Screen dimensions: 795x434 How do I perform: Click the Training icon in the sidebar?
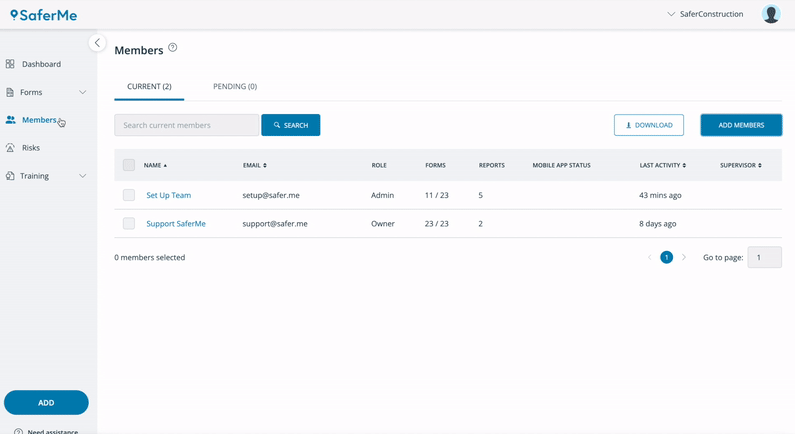pos(10,176)
